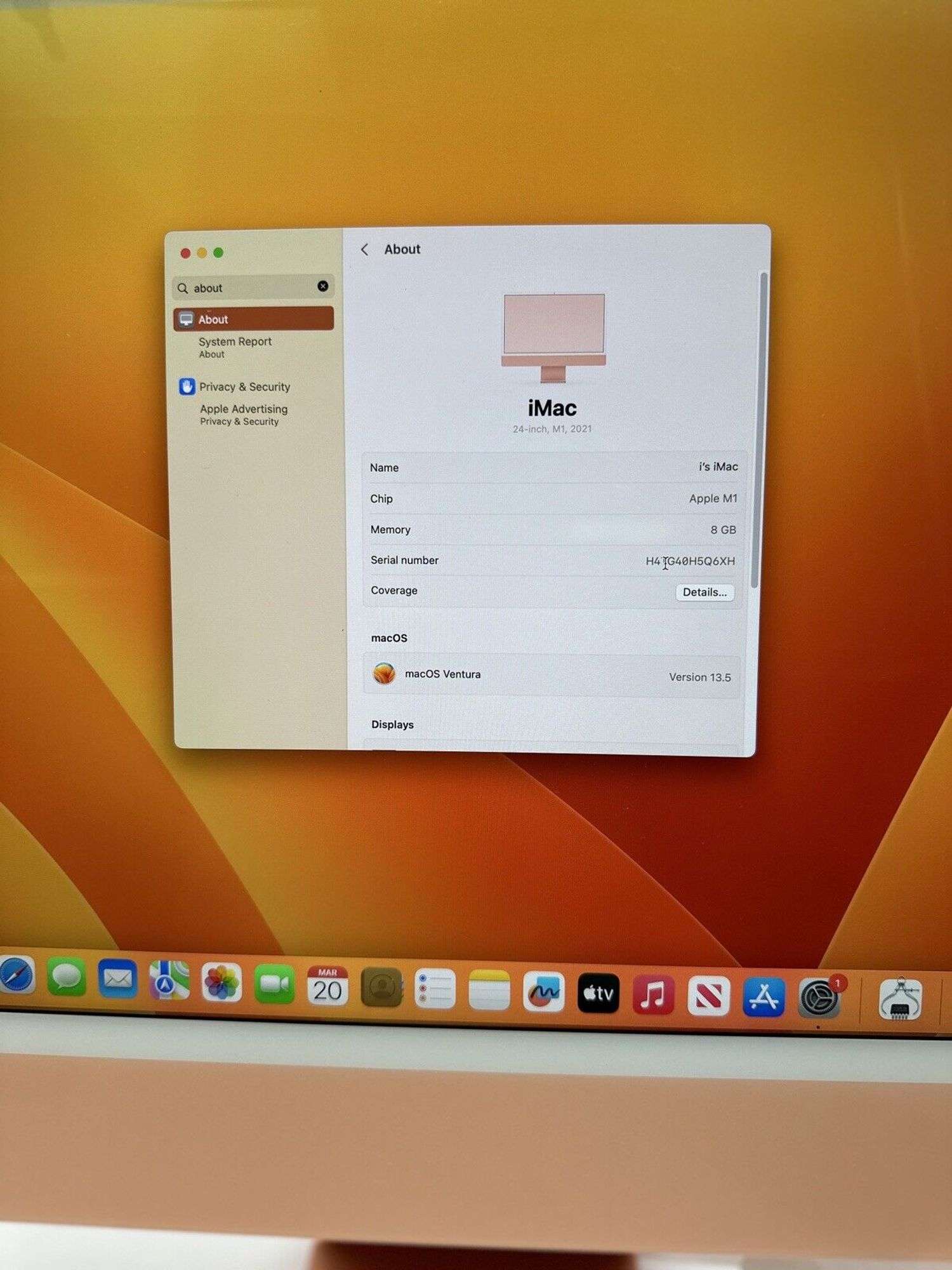
Task: Click the computer name i's iMac
Action: (718, 467)
